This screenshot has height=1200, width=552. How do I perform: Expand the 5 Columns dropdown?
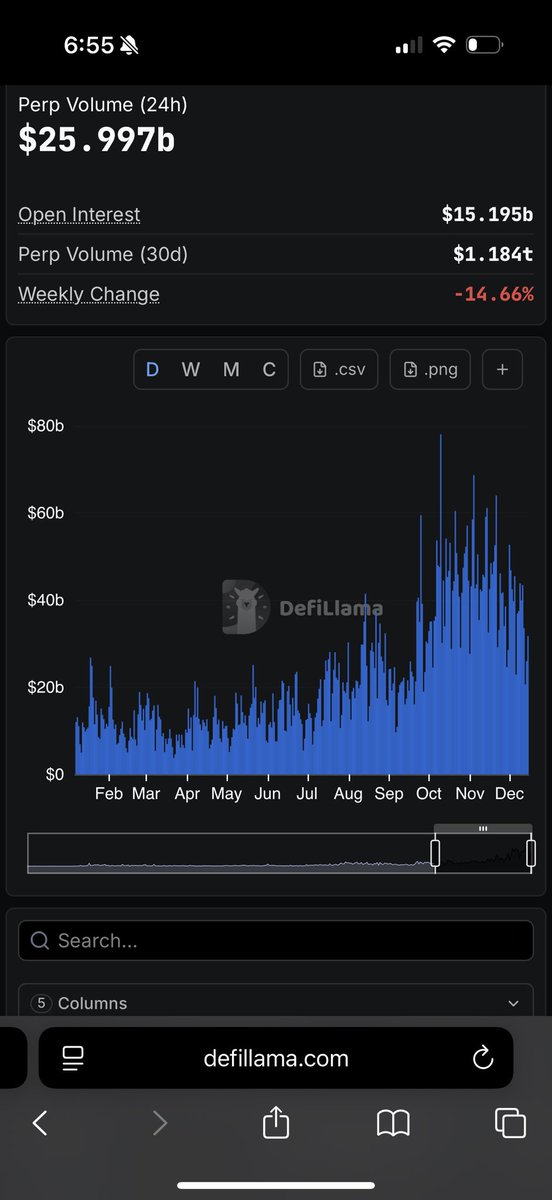276,1003
